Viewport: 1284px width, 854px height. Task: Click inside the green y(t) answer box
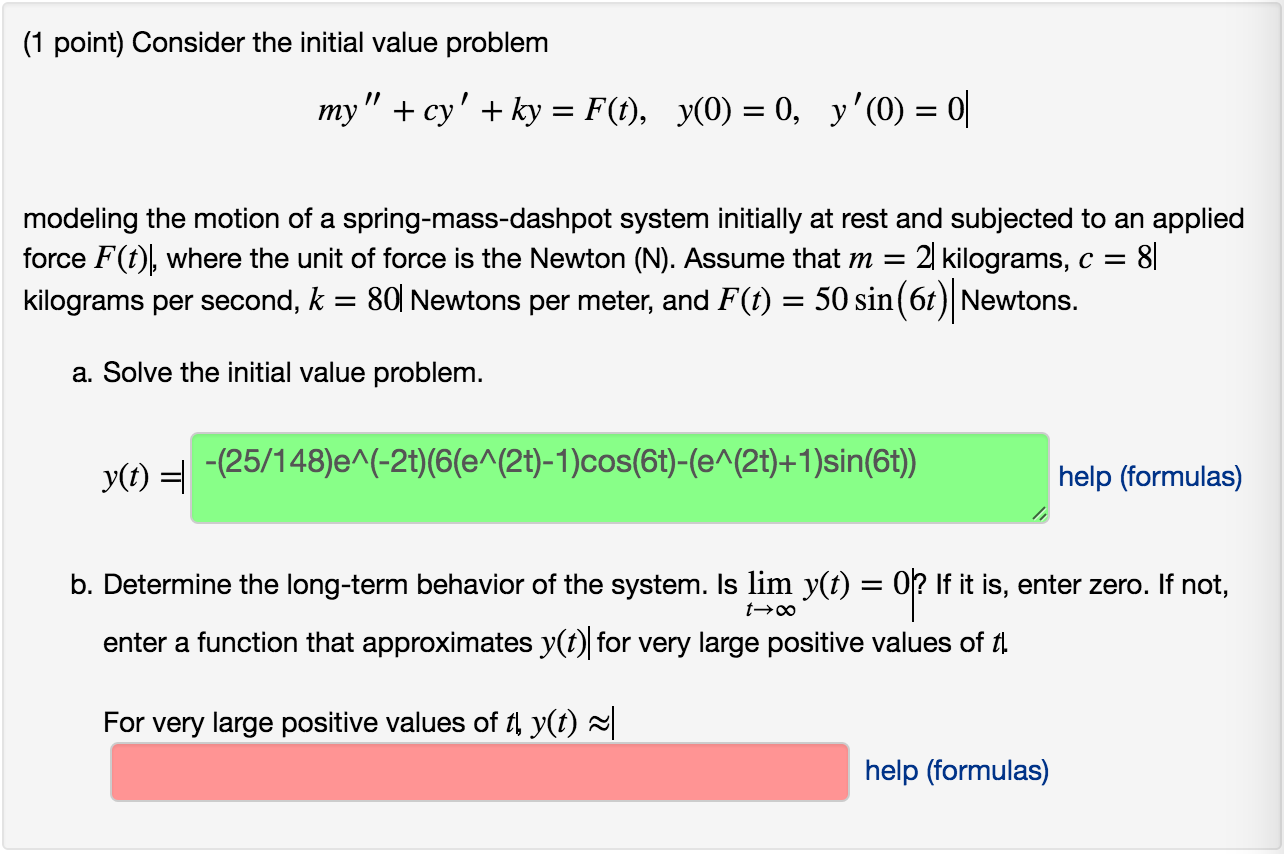point(620,475)
